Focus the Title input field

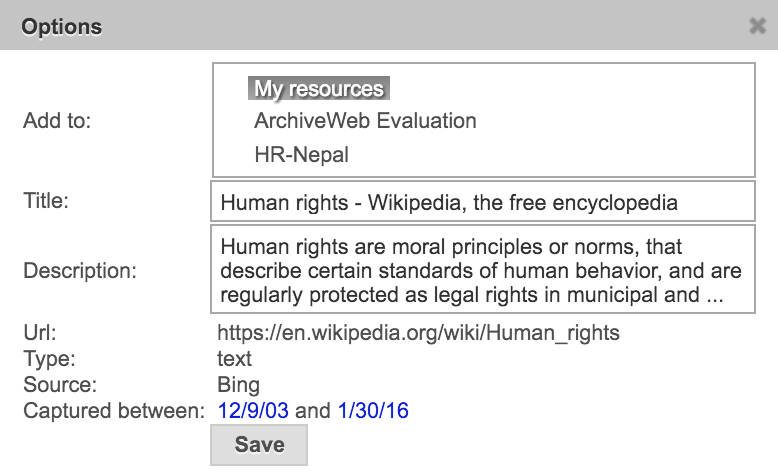(x=482, y=202)
